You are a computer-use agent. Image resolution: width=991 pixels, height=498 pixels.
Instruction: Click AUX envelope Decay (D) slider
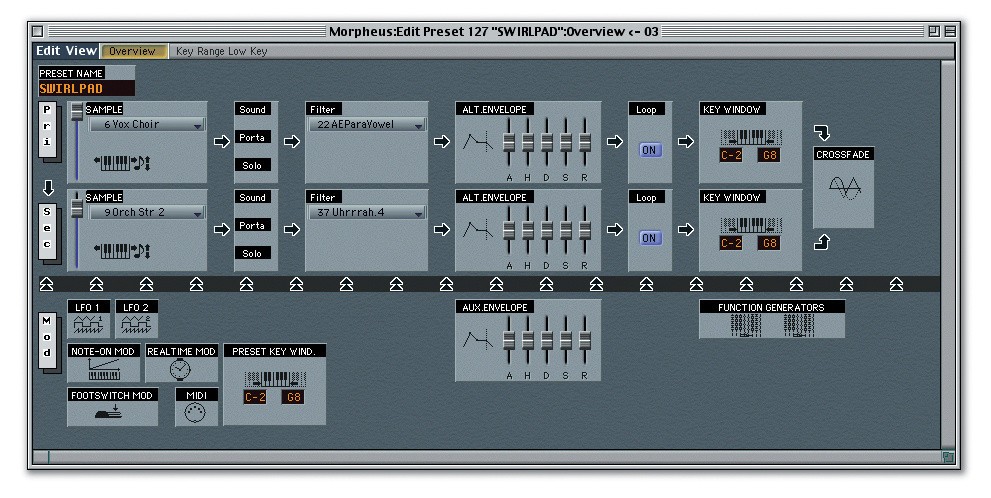(x=547, y=342)
